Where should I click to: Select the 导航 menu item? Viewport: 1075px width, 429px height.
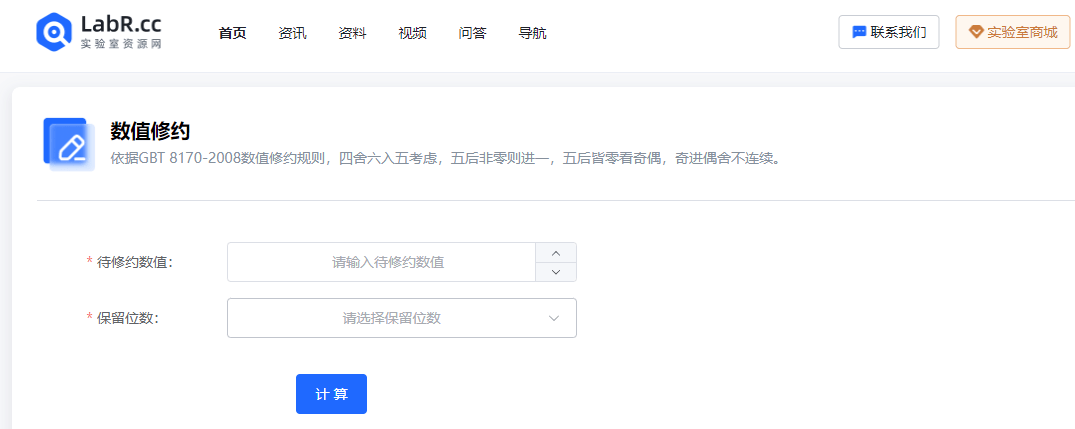click(x=533, y=33)
